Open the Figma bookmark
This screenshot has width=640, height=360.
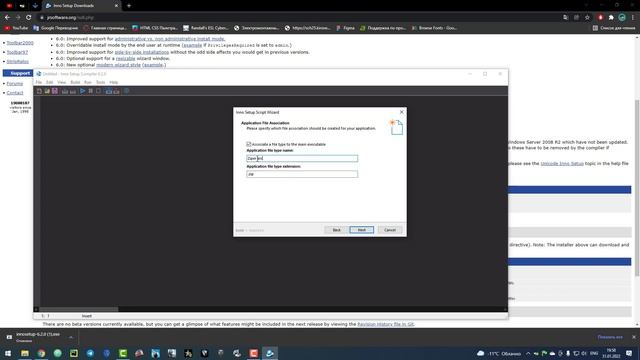coord(345,28)
